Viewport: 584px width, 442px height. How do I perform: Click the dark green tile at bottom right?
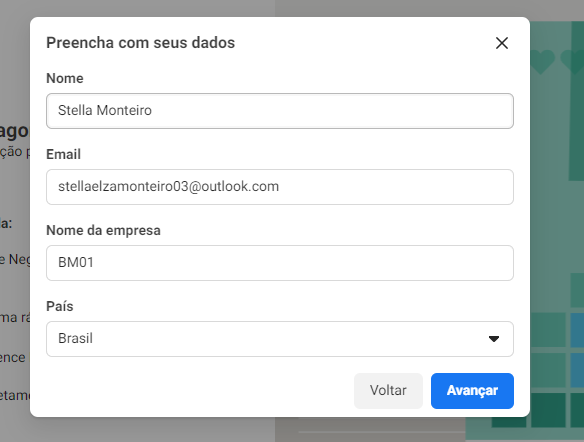pos(548,410)
